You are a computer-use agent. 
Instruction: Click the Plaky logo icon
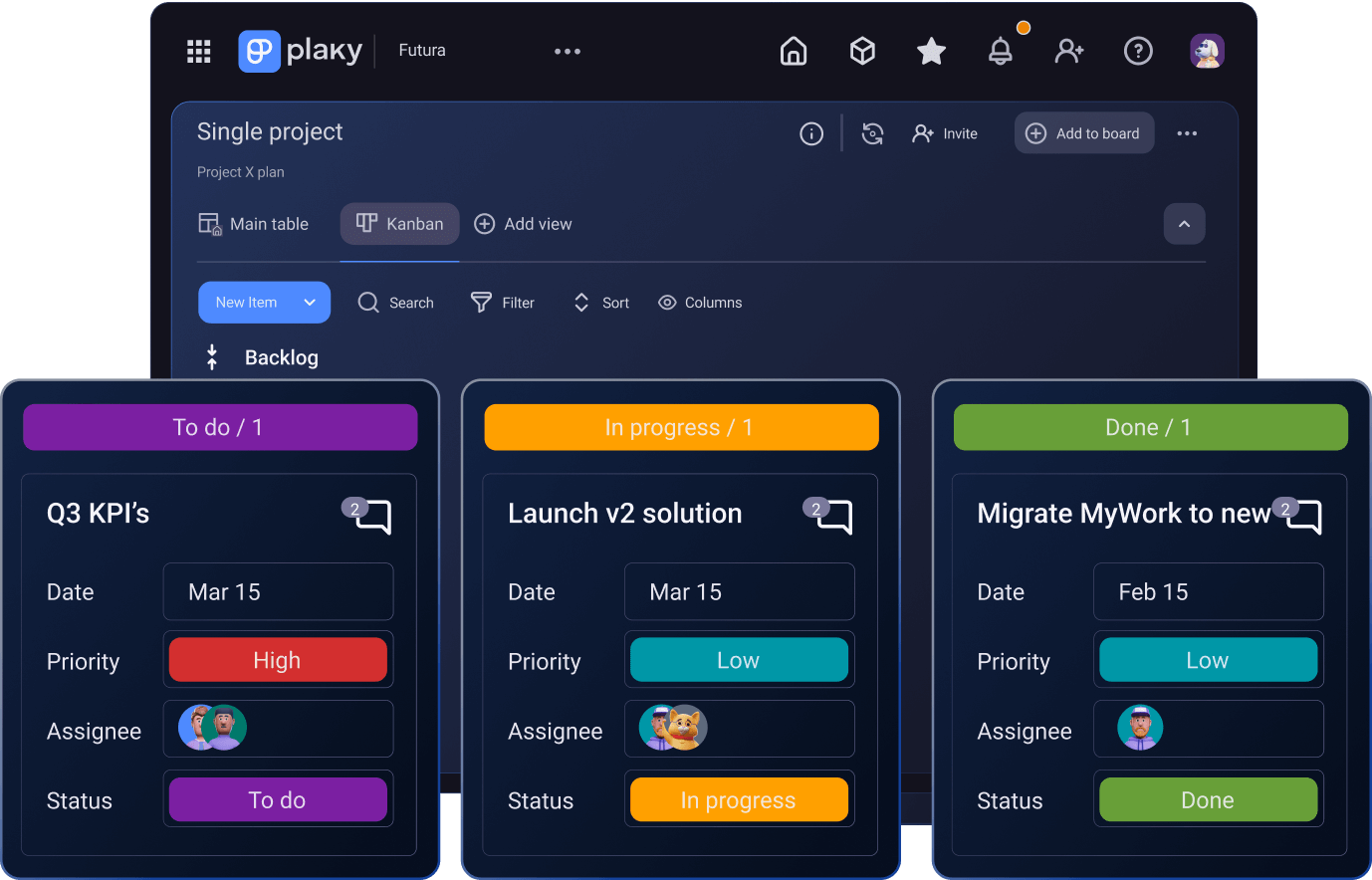click(259, 51)
